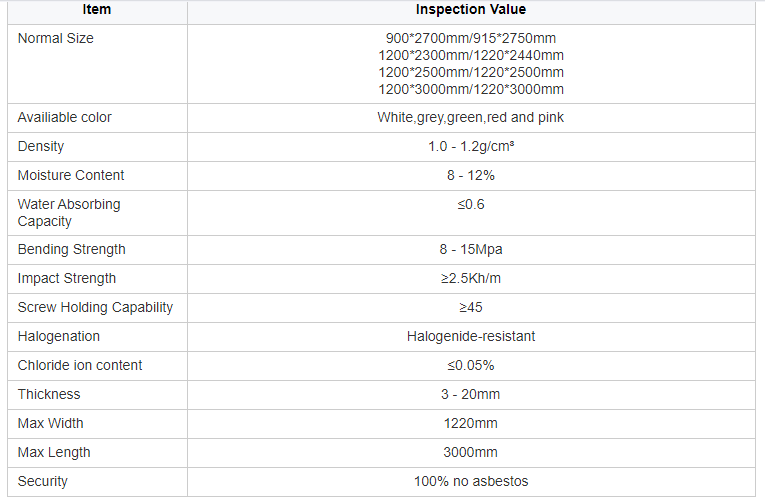Click the "100% no asbestos" security value
Viewport: 765px width, 500px height.
click(471, 481)
